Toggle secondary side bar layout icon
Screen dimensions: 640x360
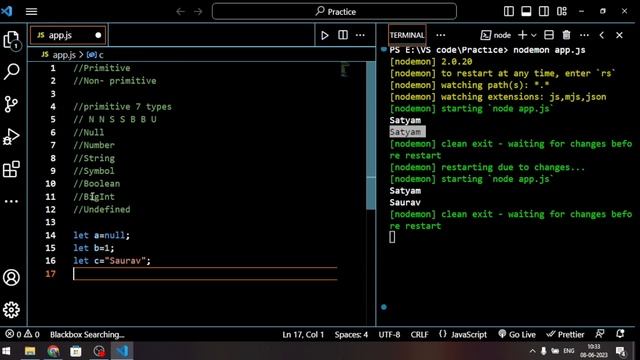coord(544,11)
